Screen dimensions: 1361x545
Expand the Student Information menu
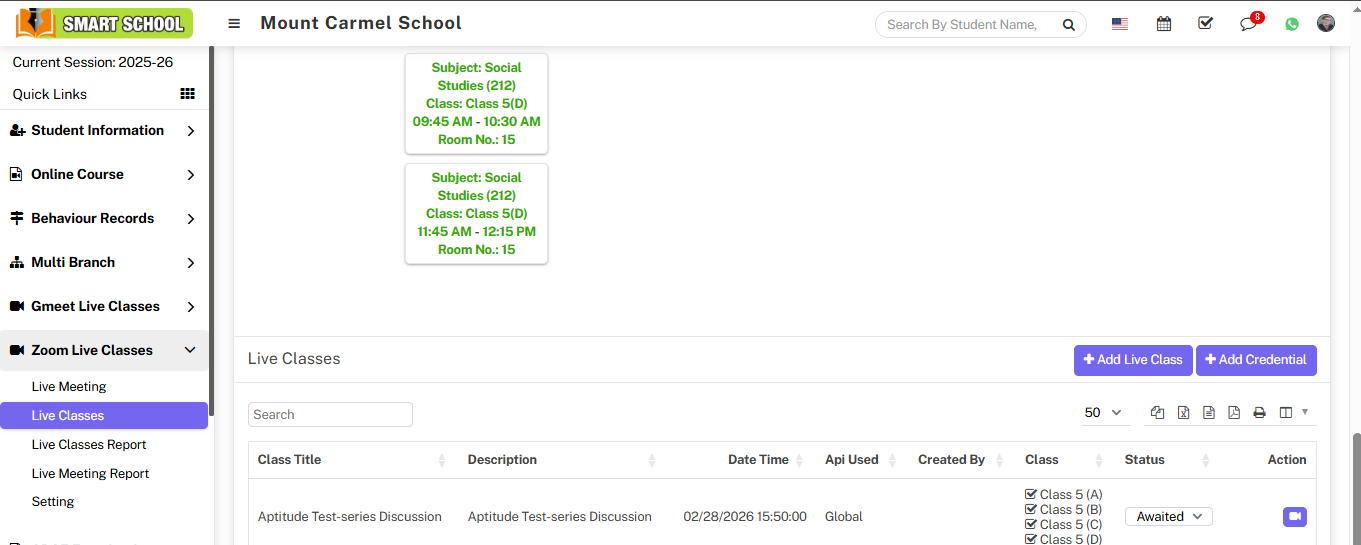click(x=100, y=131)
